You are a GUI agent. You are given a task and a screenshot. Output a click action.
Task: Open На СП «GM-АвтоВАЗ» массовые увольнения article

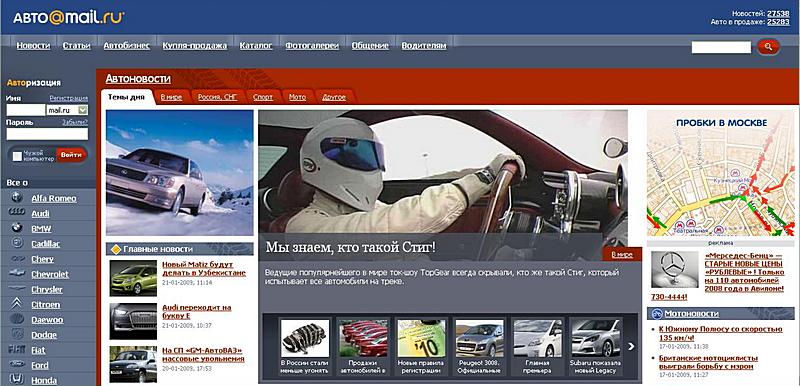click(203, 354)
